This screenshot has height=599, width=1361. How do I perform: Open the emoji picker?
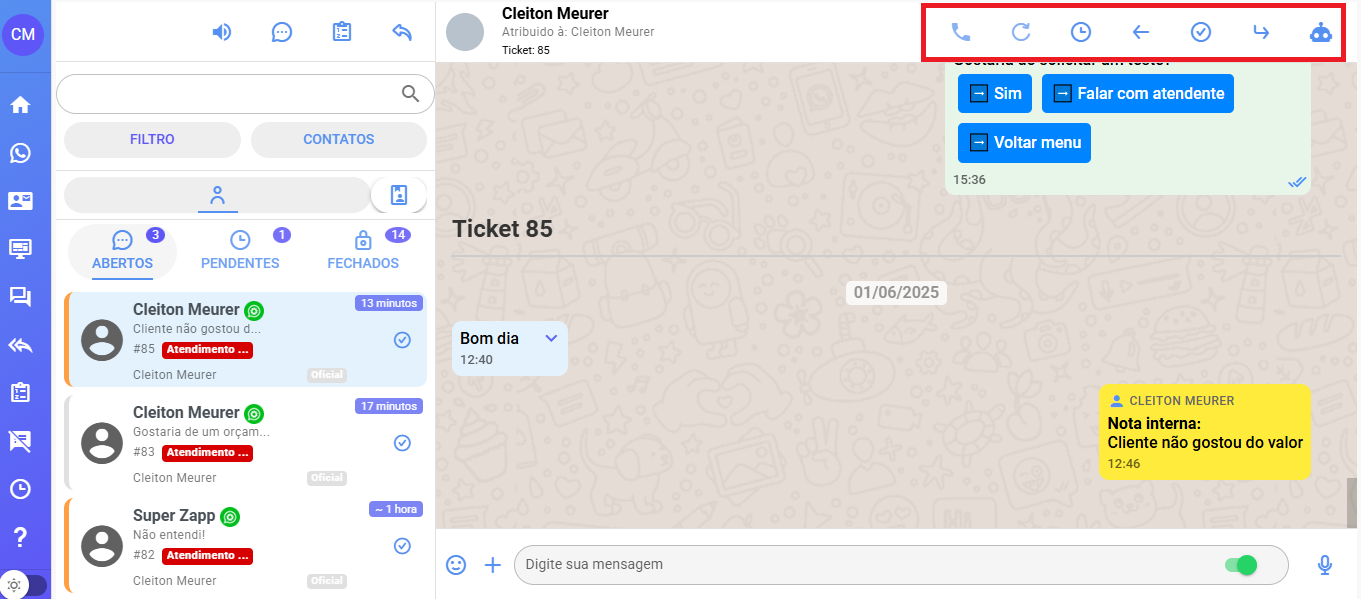click(456, 565)
